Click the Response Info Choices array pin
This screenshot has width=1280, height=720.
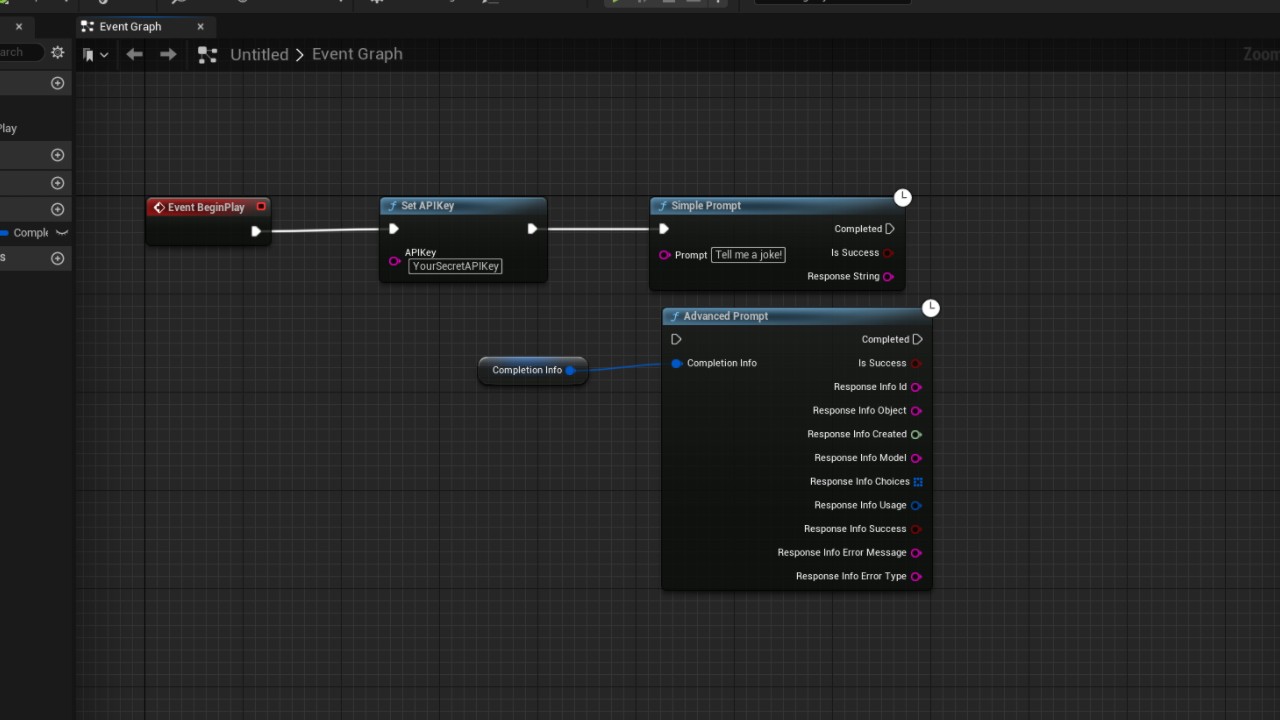[918, 482]
